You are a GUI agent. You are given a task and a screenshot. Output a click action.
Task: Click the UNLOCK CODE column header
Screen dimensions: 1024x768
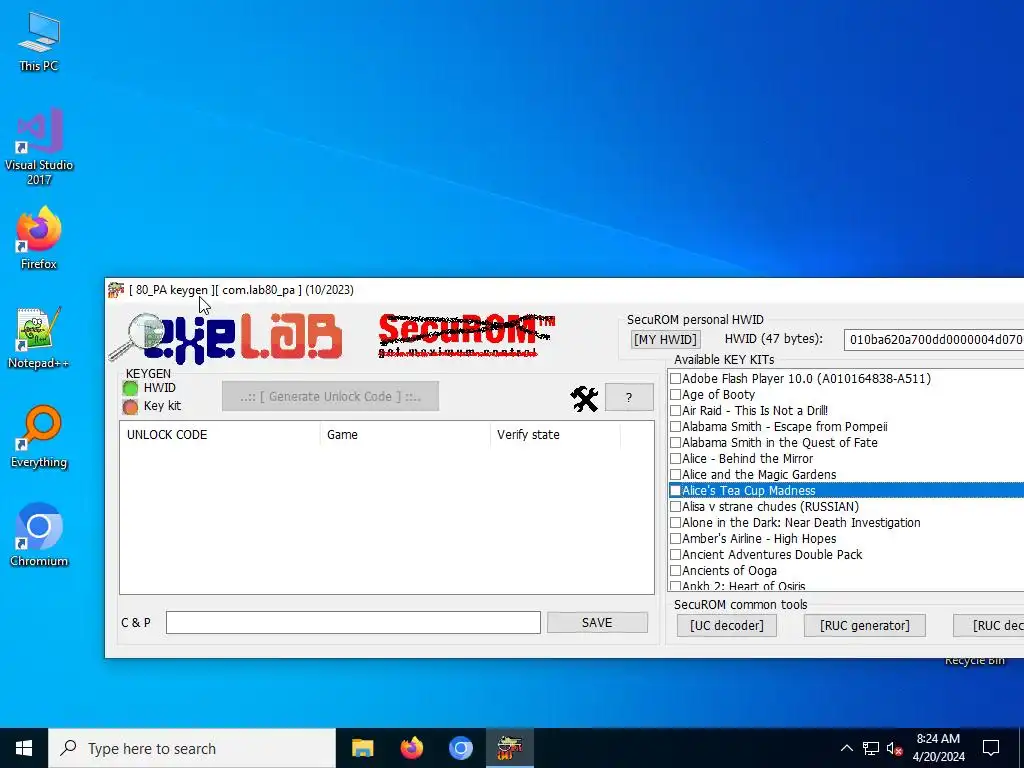(x=220, y=435)
